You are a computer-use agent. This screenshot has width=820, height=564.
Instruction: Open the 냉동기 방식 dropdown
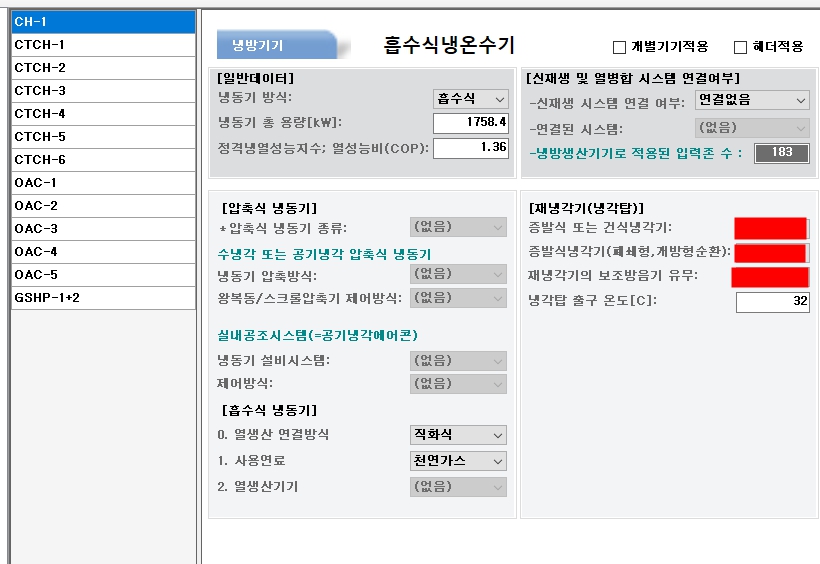tap(471, 98)
